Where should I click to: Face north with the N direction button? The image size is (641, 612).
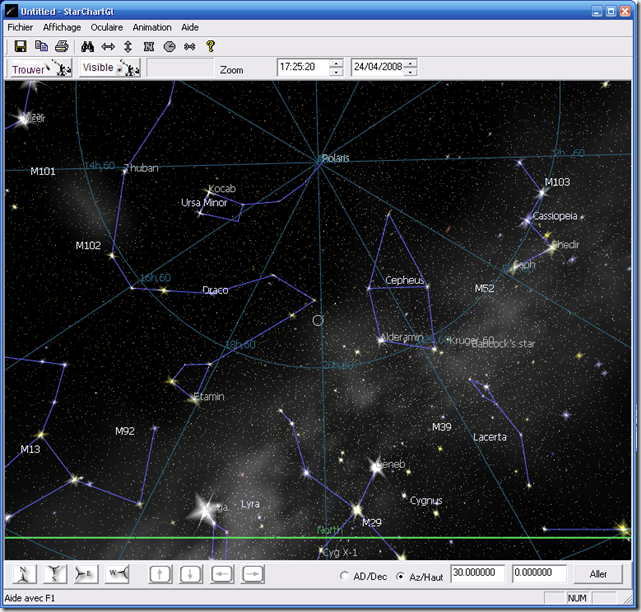[x=25, y=574]
